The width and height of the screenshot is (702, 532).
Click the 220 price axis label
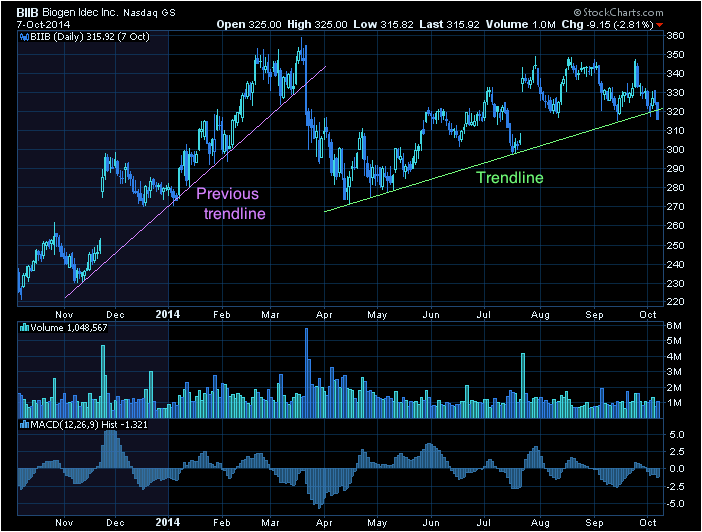coord(676,302)
